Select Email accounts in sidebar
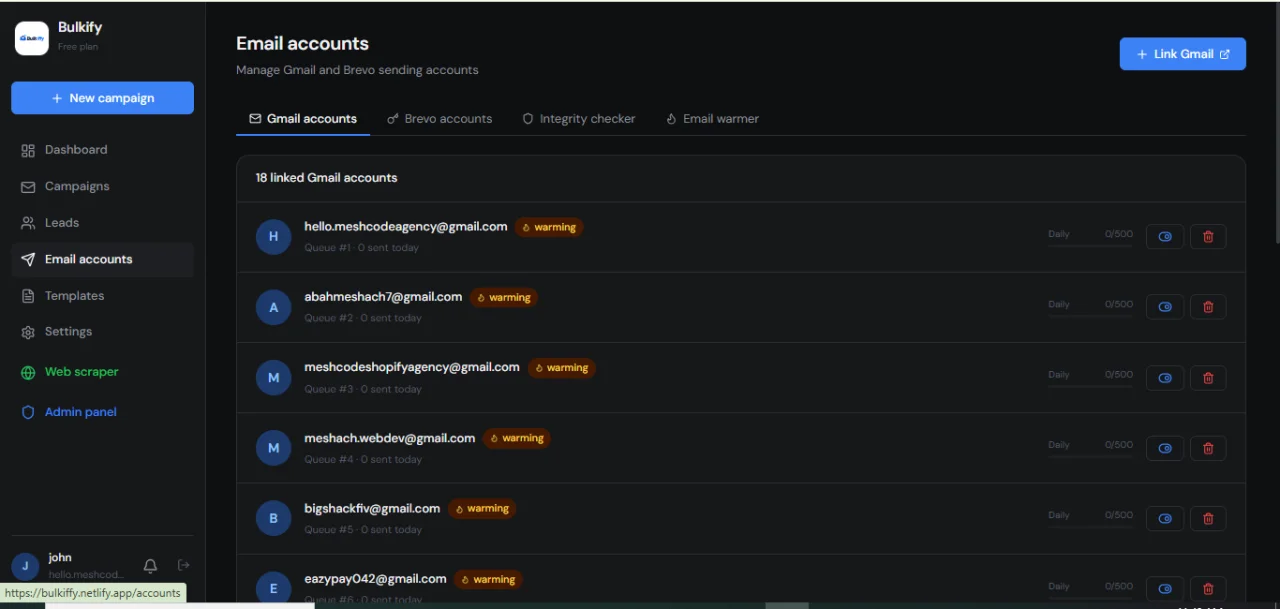The height and width of the screenshot is (609, 1280). coord(102,259)
